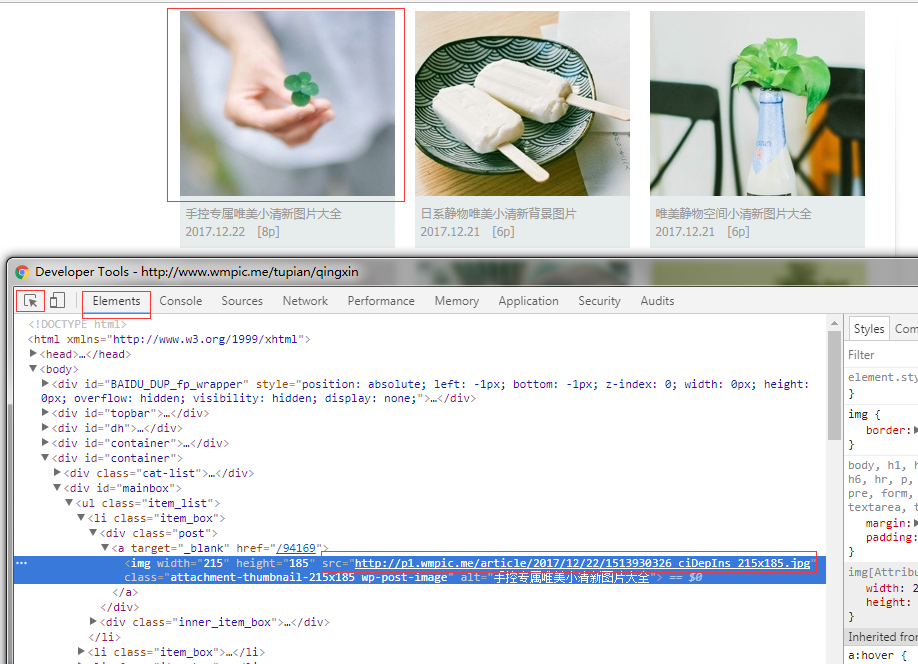Open the 唯美静物空间小清新图片大全 title link
The image size is (918, 664).
[x=733, y=214]
